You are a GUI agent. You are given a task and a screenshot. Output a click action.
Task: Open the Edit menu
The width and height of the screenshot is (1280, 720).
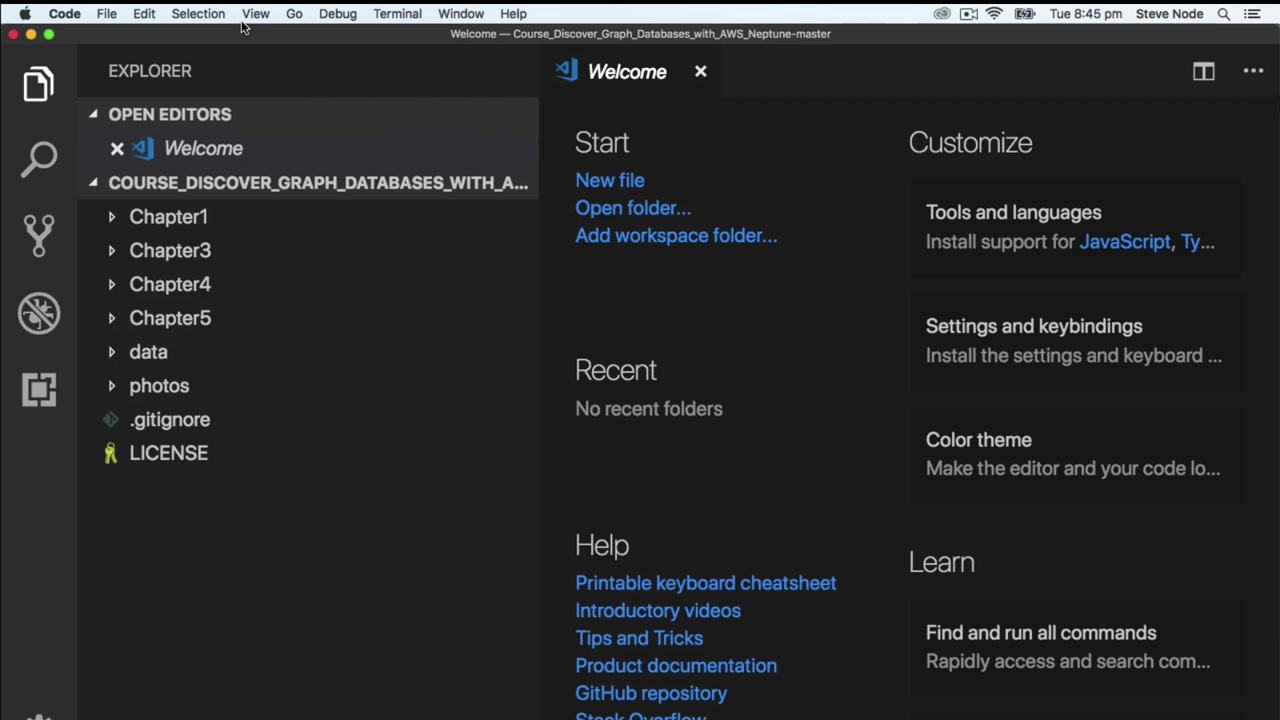pos(144,14)
